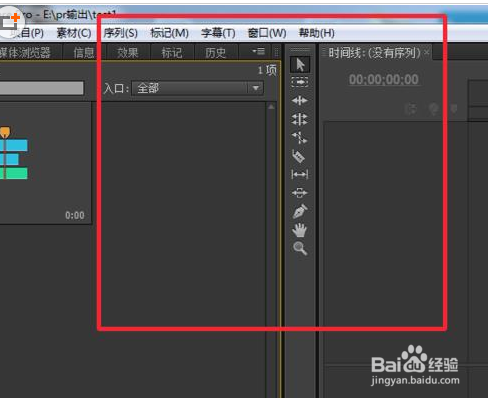Open the project panel flyout menu icon
The width and height of the screenshot is (488, 398).
(x=259, y=51)
